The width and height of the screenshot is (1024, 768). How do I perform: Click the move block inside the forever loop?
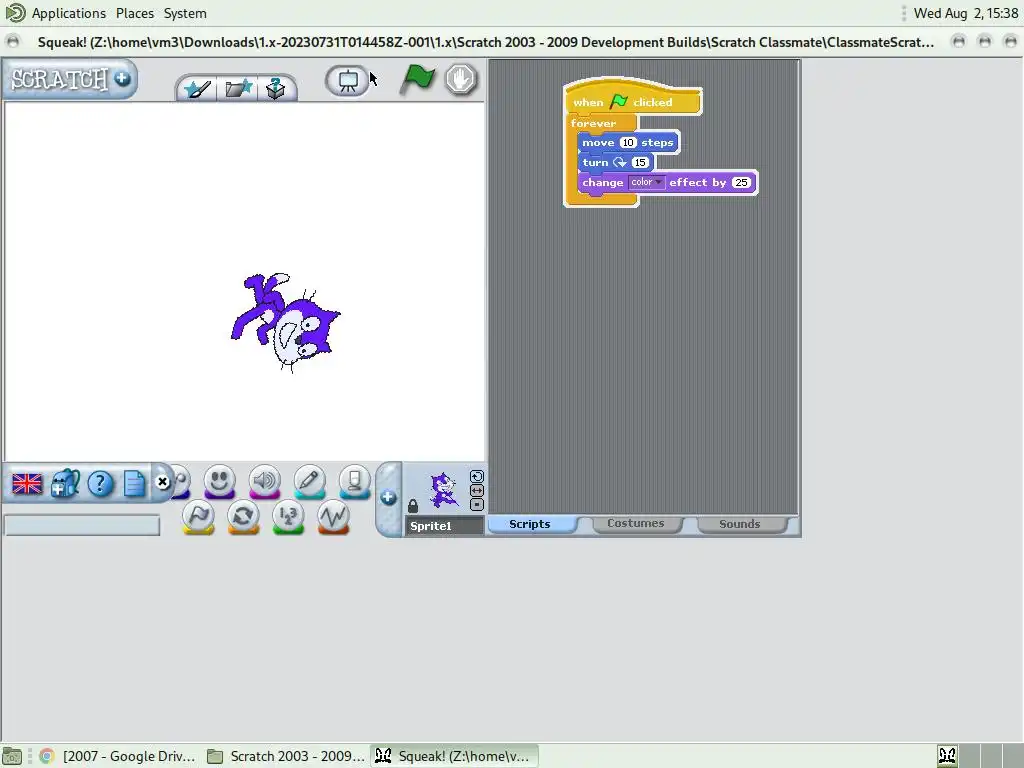coord(628,143)
